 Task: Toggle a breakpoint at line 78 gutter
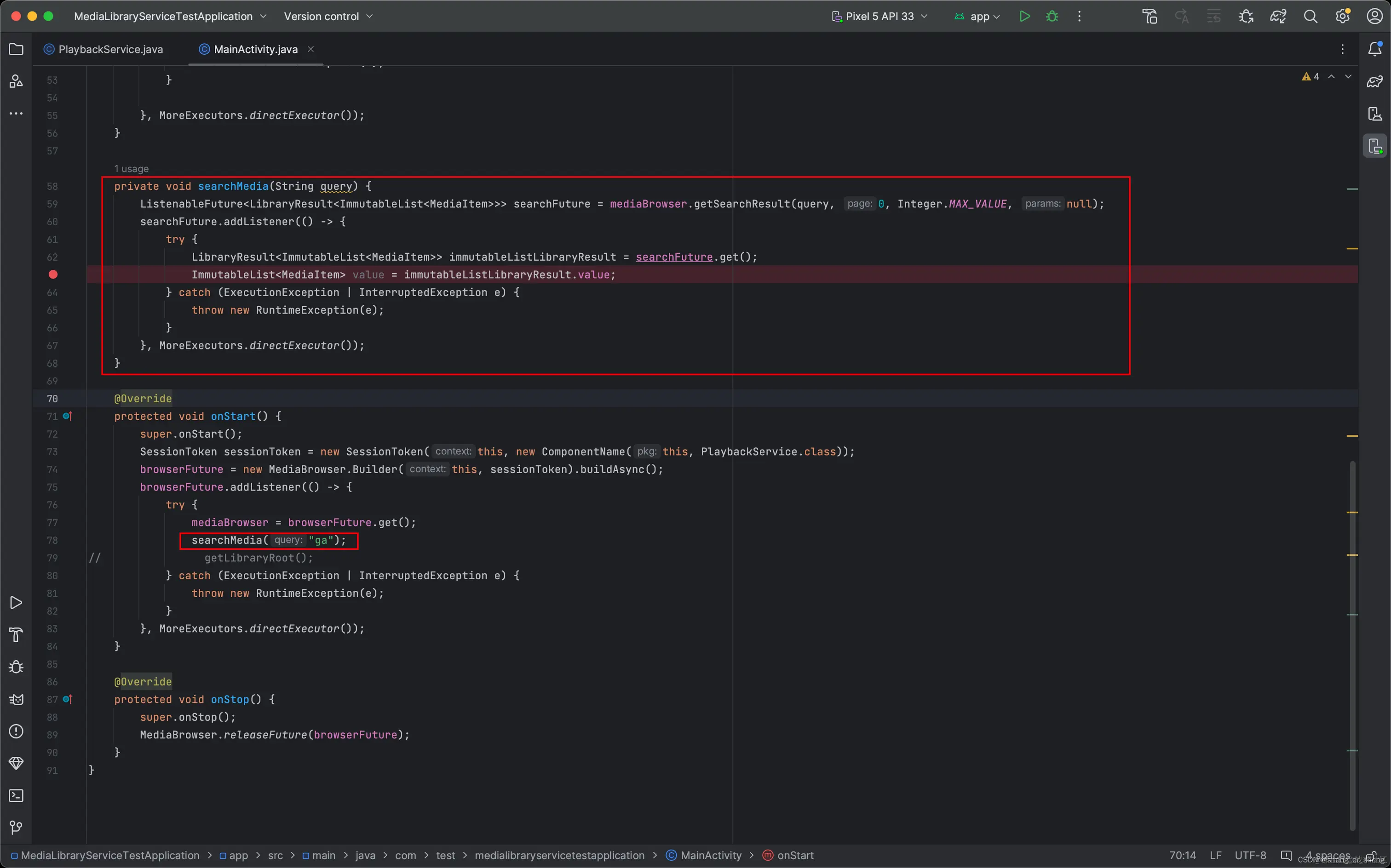(53, 540)
